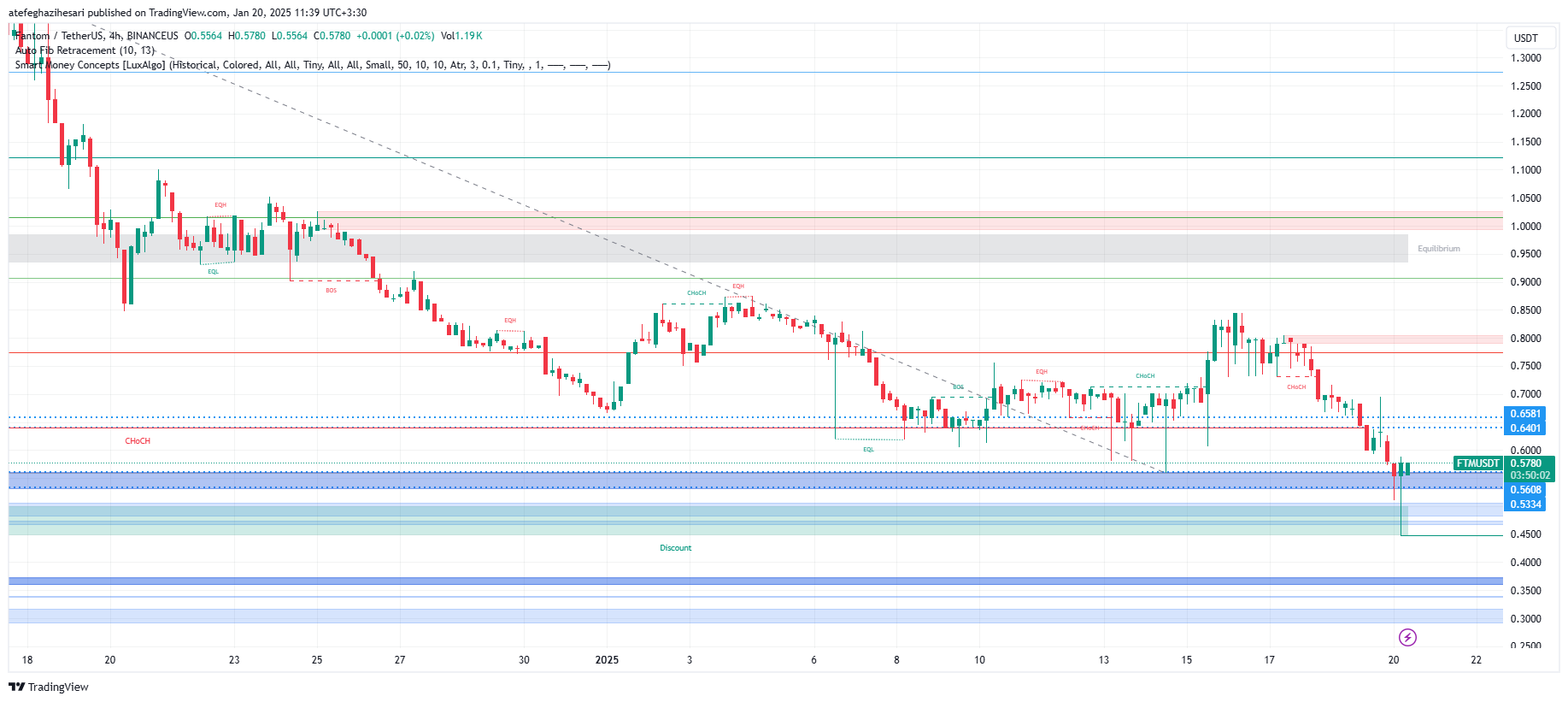Click the Vol 1.19K volume readout
This screenshot has height=702, width=1568.
click(461, 36)
